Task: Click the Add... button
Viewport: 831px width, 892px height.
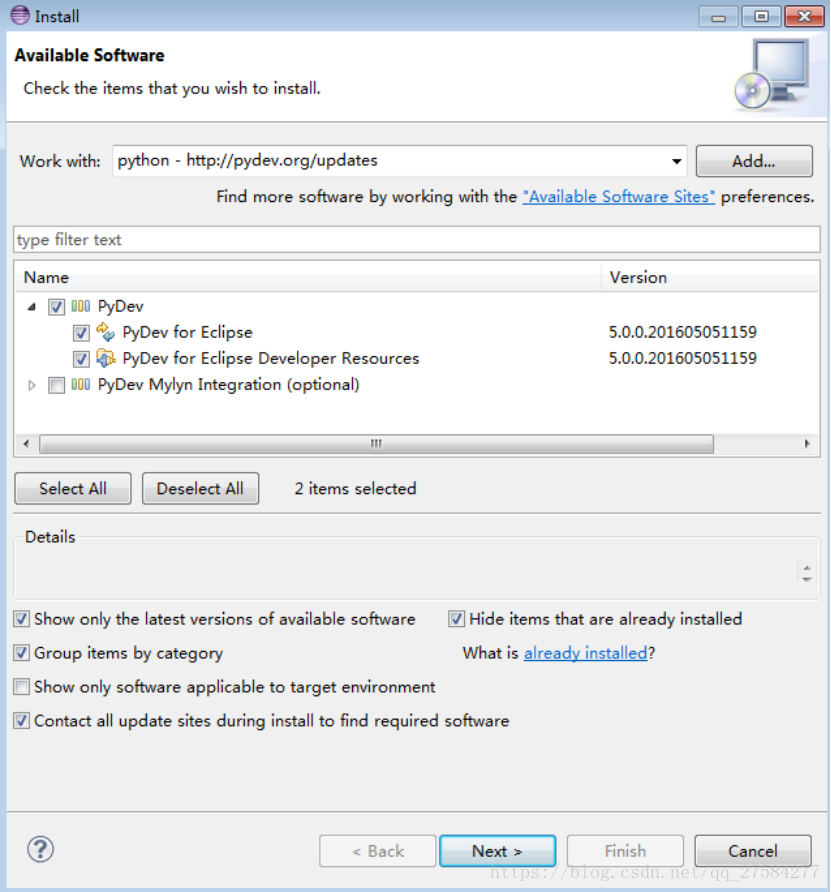Action: tap(754, 161)
